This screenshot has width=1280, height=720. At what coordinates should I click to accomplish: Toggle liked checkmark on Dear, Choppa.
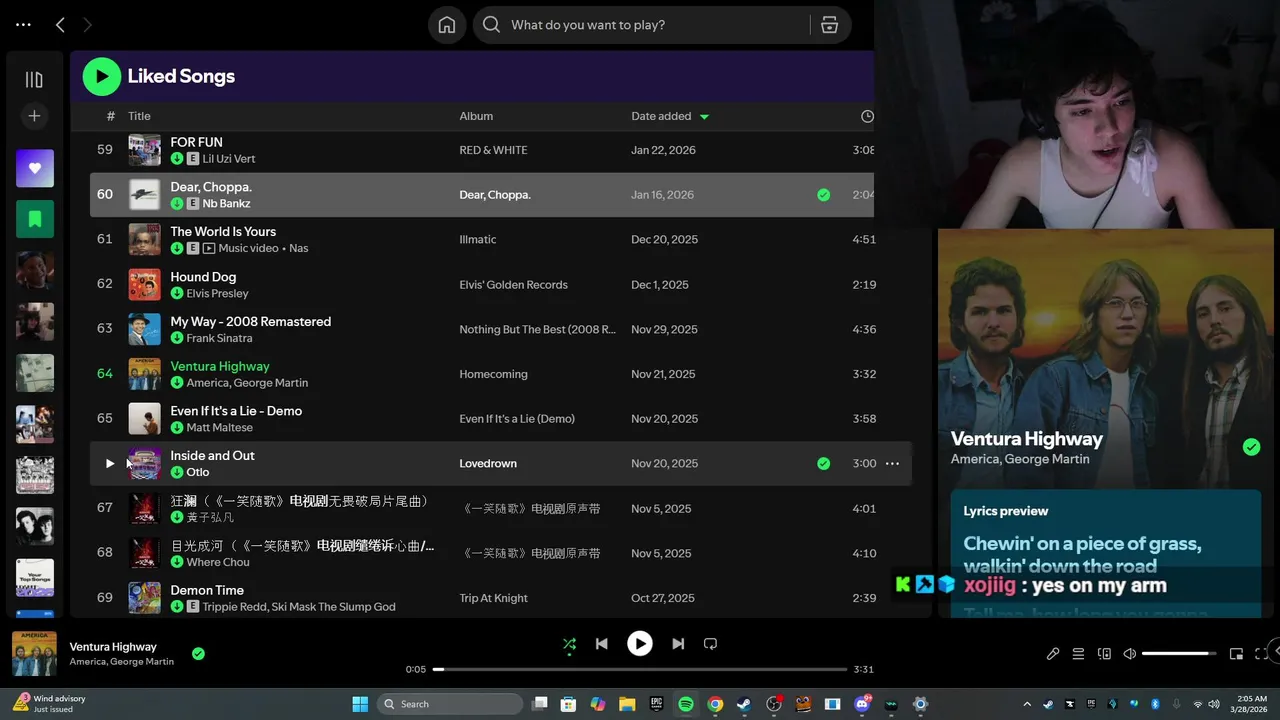click(x=823, y=195)
